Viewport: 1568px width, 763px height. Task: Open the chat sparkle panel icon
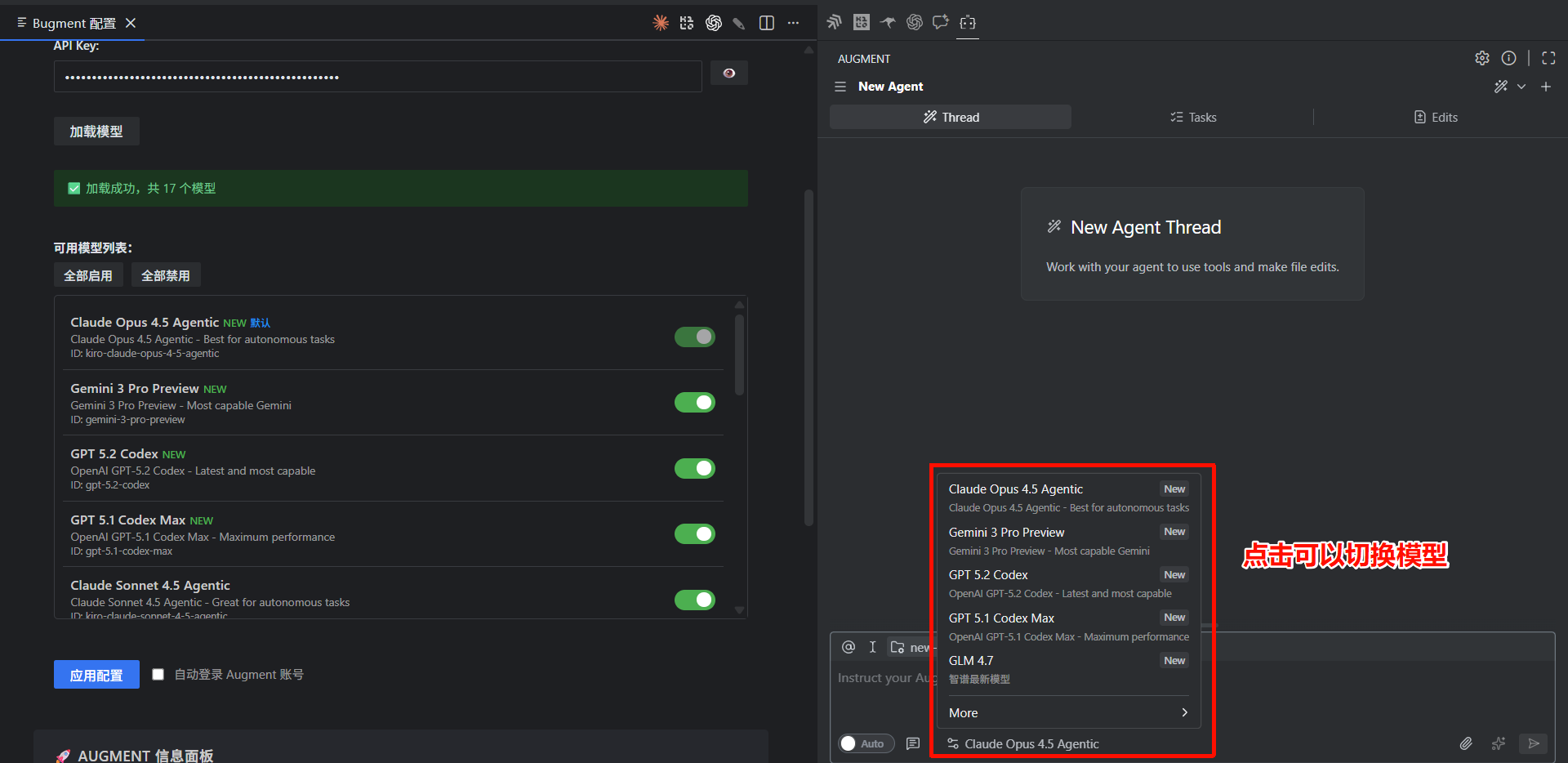click(941, 22)
